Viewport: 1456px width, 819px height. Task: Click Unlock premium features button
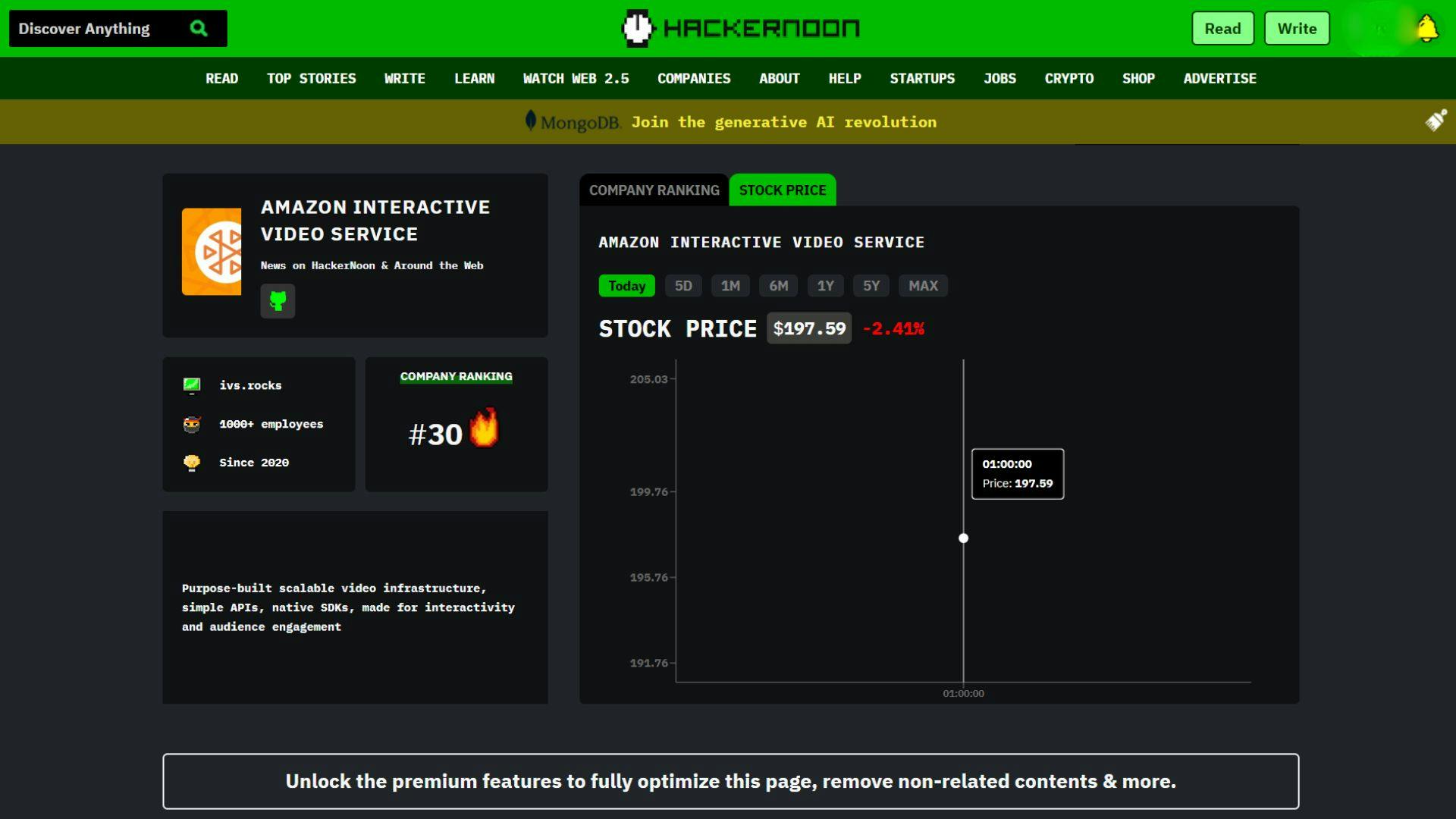coord(729,781)
